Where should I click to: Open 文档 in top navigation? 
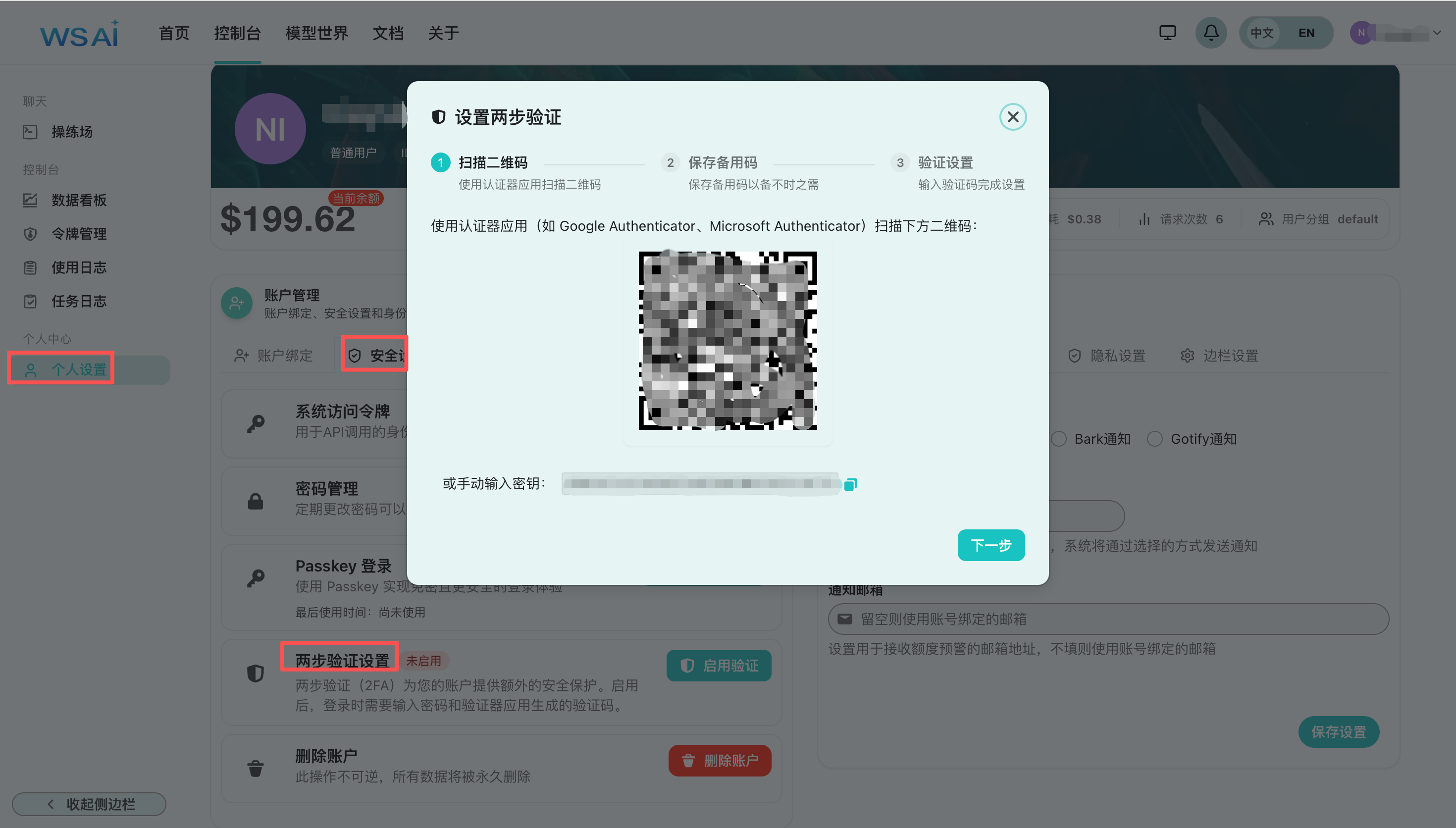pos(388,33)
